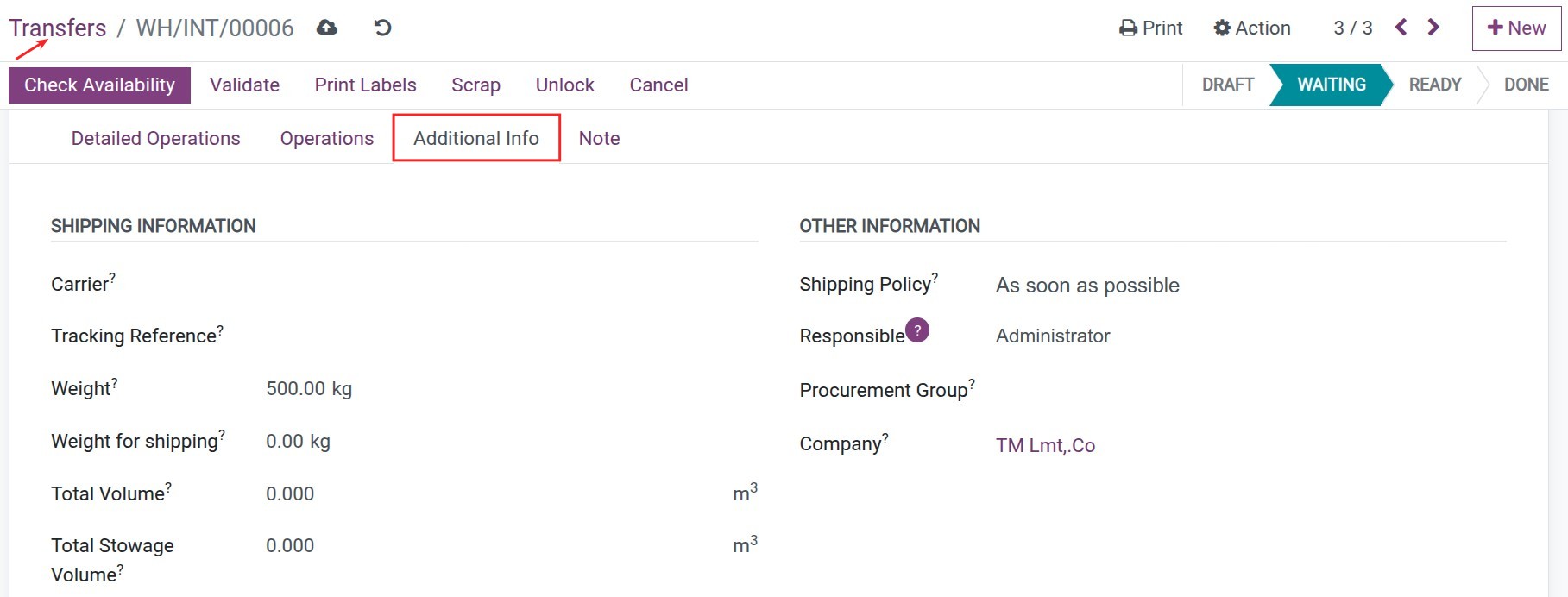Image resolution: width=1568 pixels, height=597 pixels.
Task: Click the Responsible field Administrator
Action: click(x=1053, y=336)
